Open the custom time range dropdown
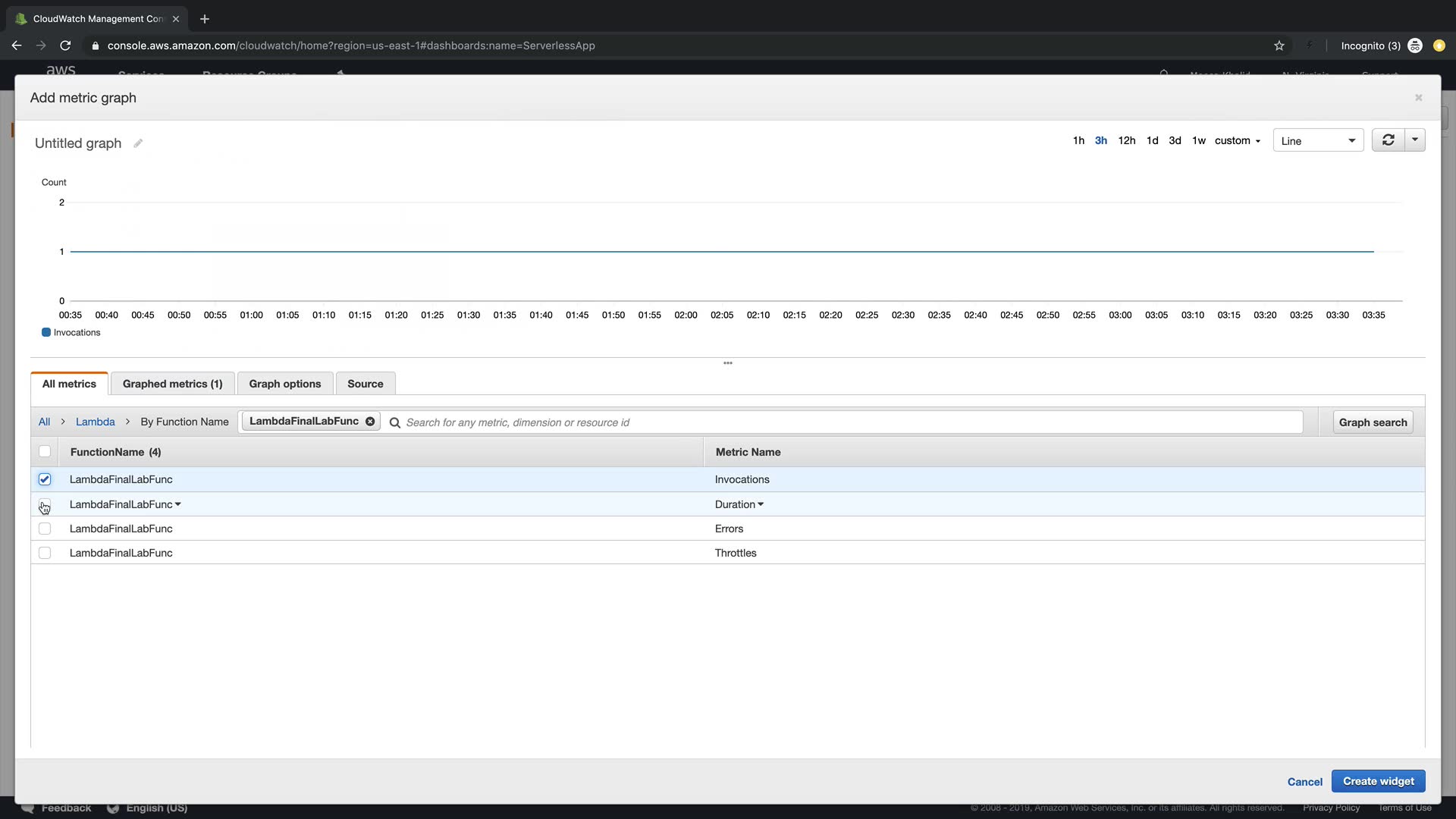Screen dimensions: 1456x819 point(1237,141)
